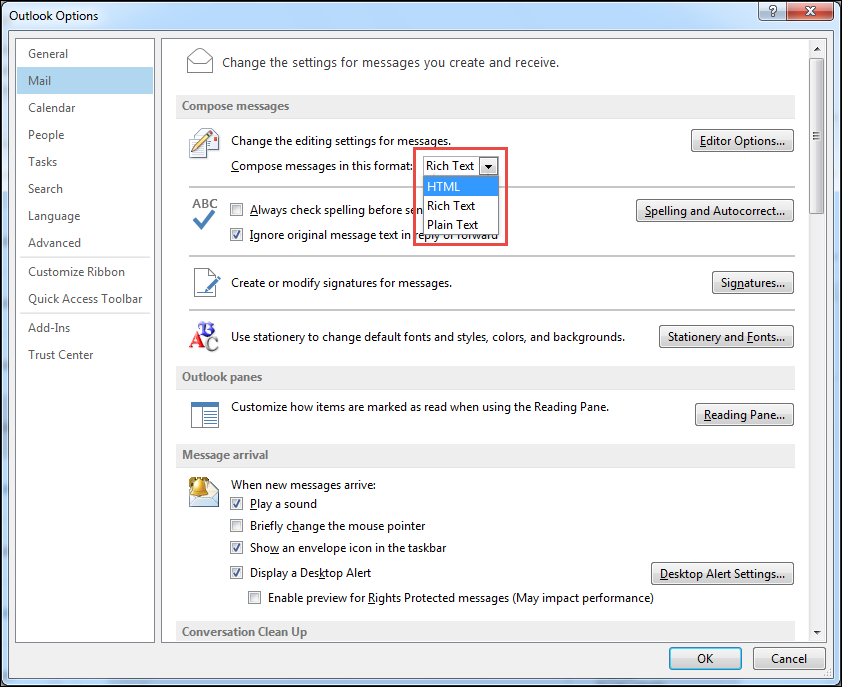Open Desktop Alert Settings

tap(722, 574)
